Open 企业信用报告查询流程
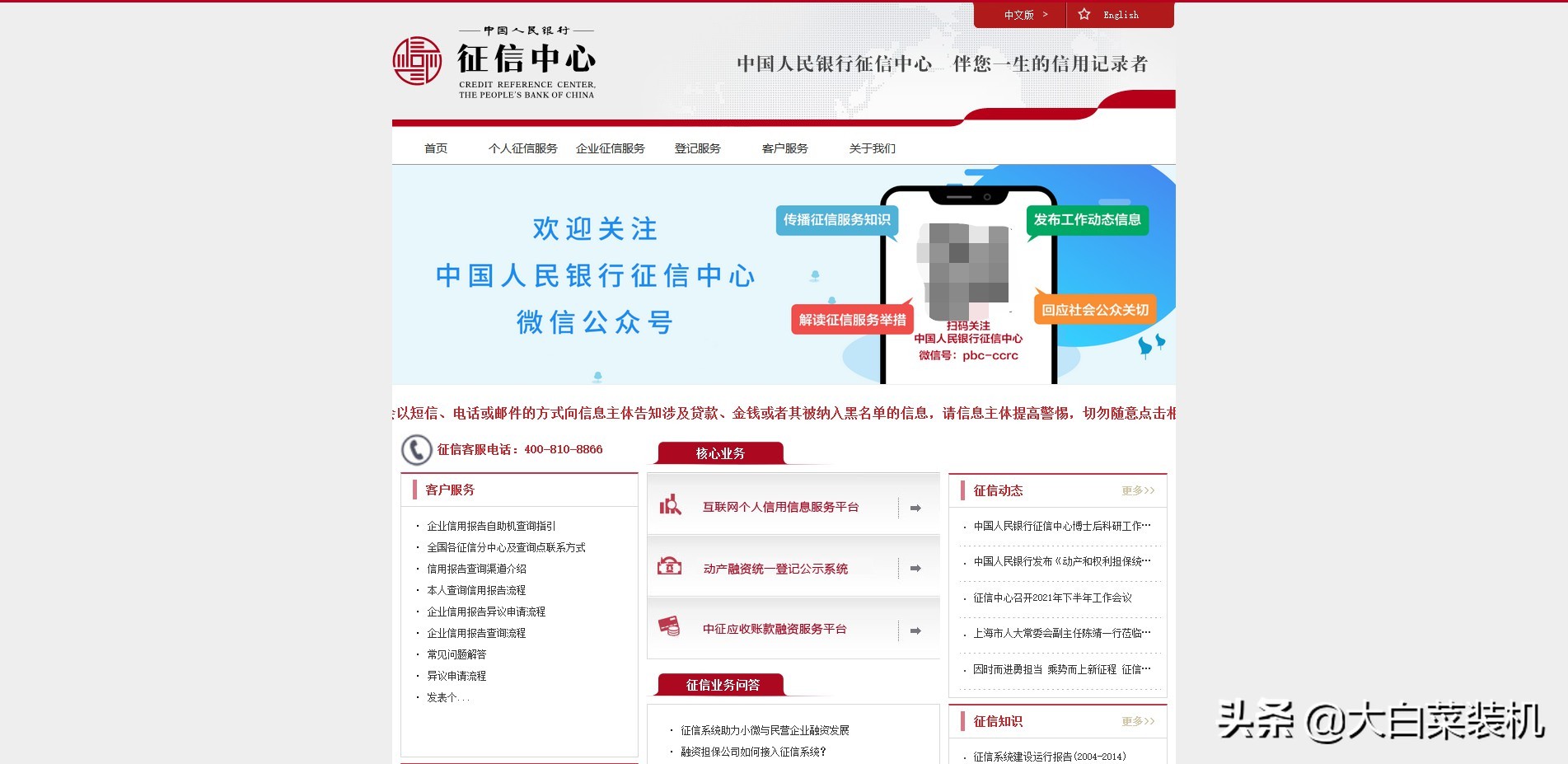 [x=476, y=633]
